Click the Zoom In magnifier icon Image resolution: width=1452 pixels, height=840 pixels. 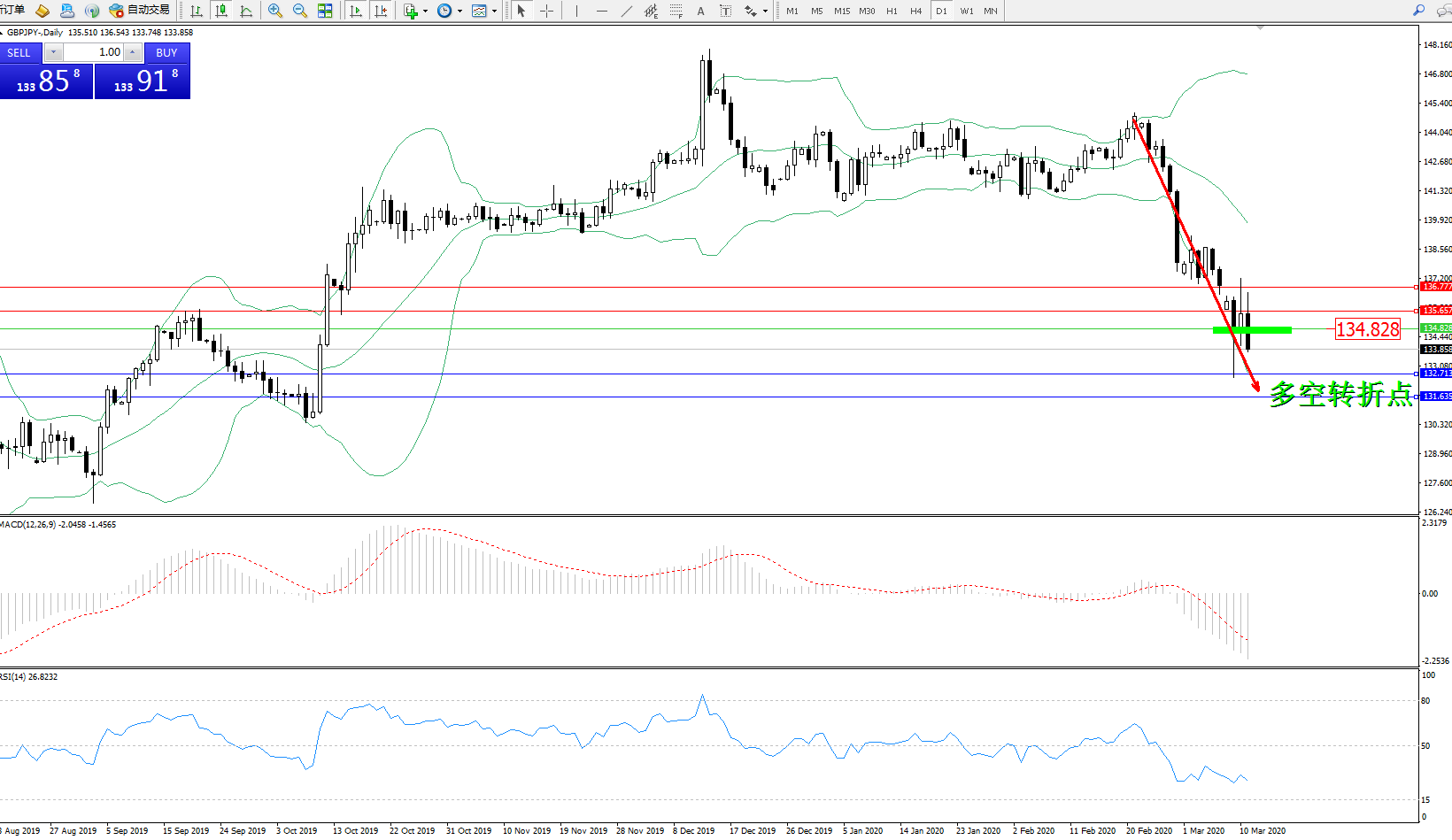click(x=275, y=11)
